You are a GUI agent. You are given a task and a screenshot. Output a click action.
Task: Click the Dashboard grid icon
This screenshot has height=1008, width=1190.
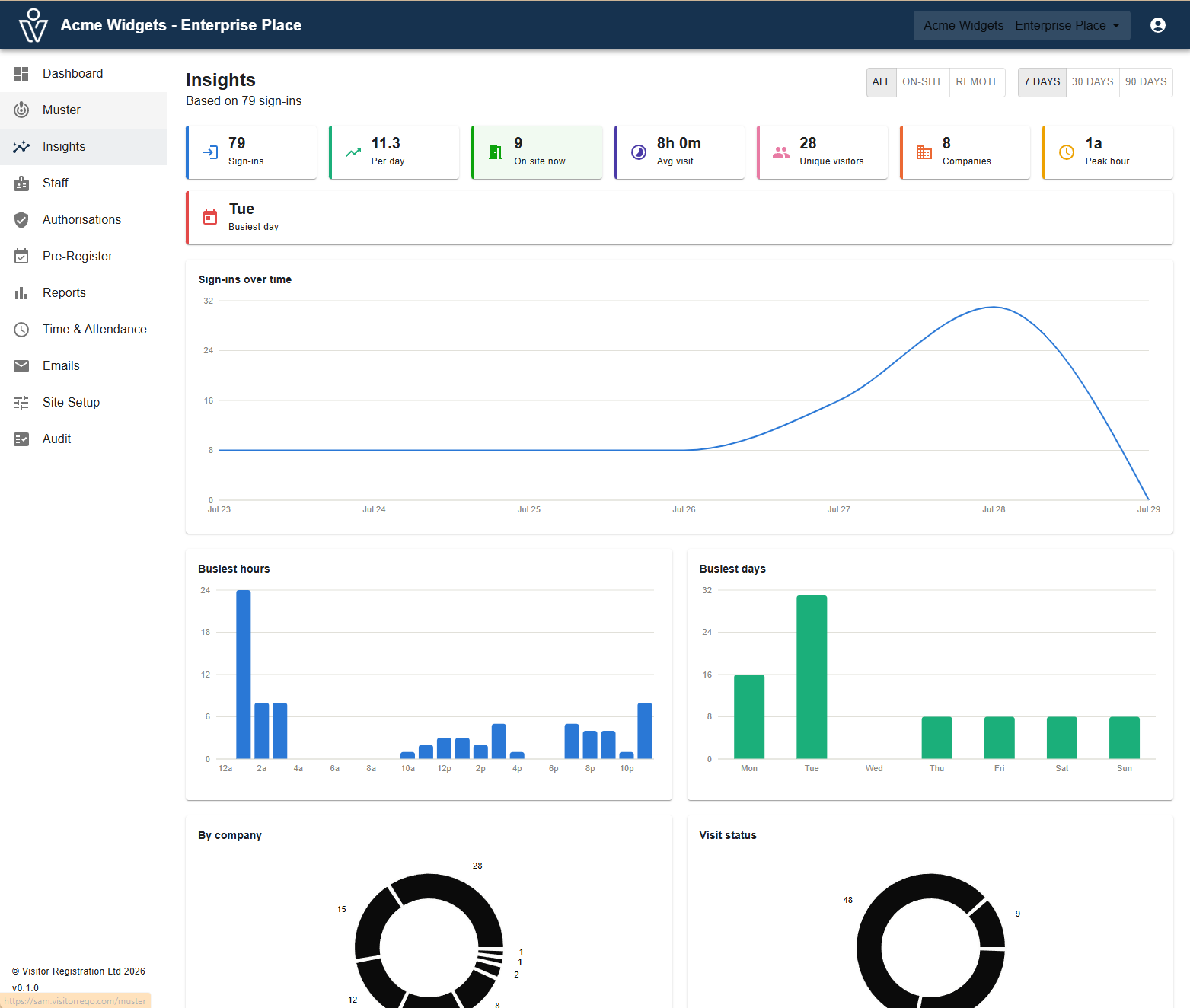pos(21,74)
